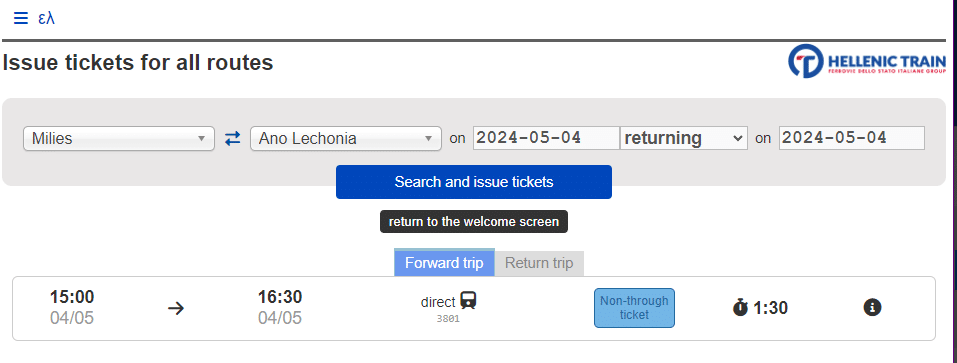Click the stopwatch duration icon

[740, 307]
